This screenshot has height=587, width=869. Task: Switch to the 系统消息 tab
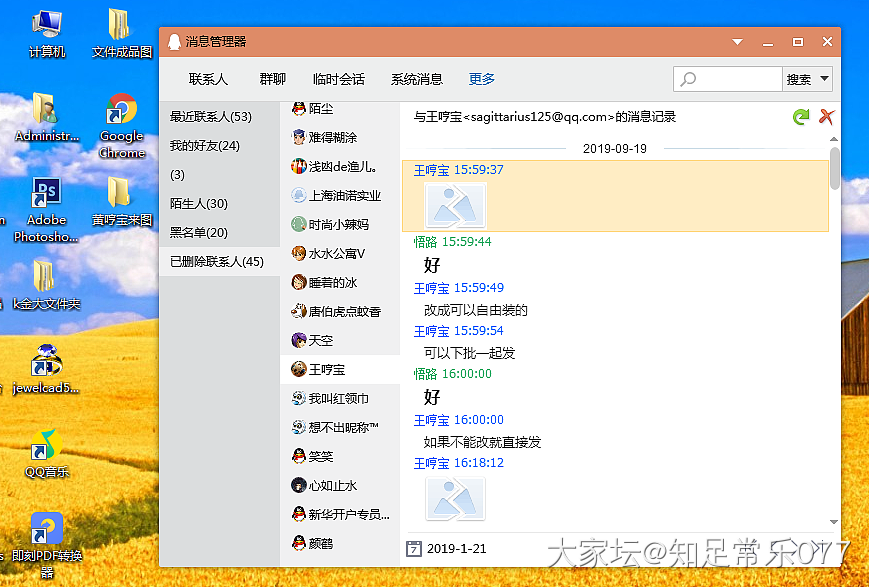click(x=416, y=79)
